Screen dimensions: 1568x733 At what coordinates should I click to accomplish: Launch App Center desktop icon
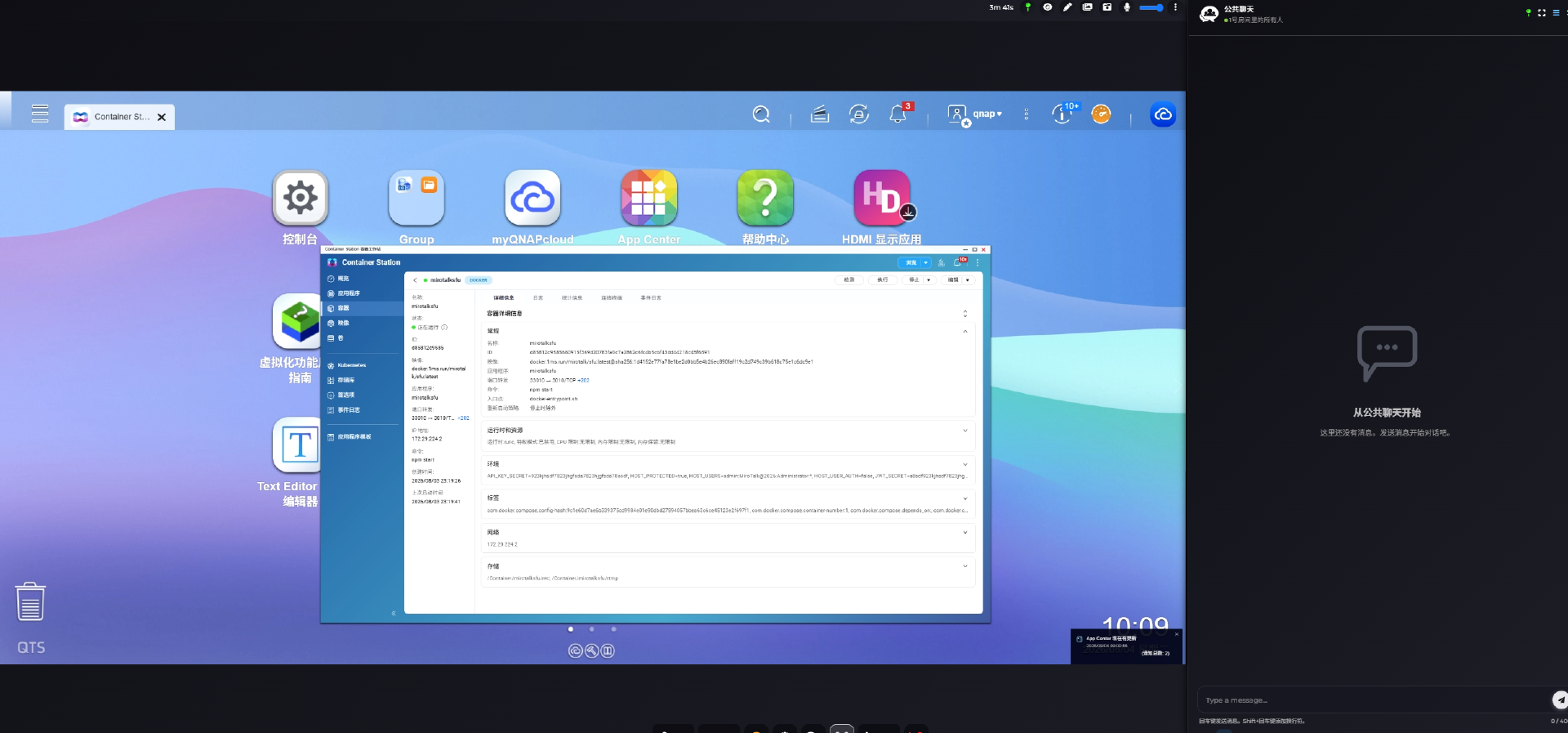click(649, 198)
